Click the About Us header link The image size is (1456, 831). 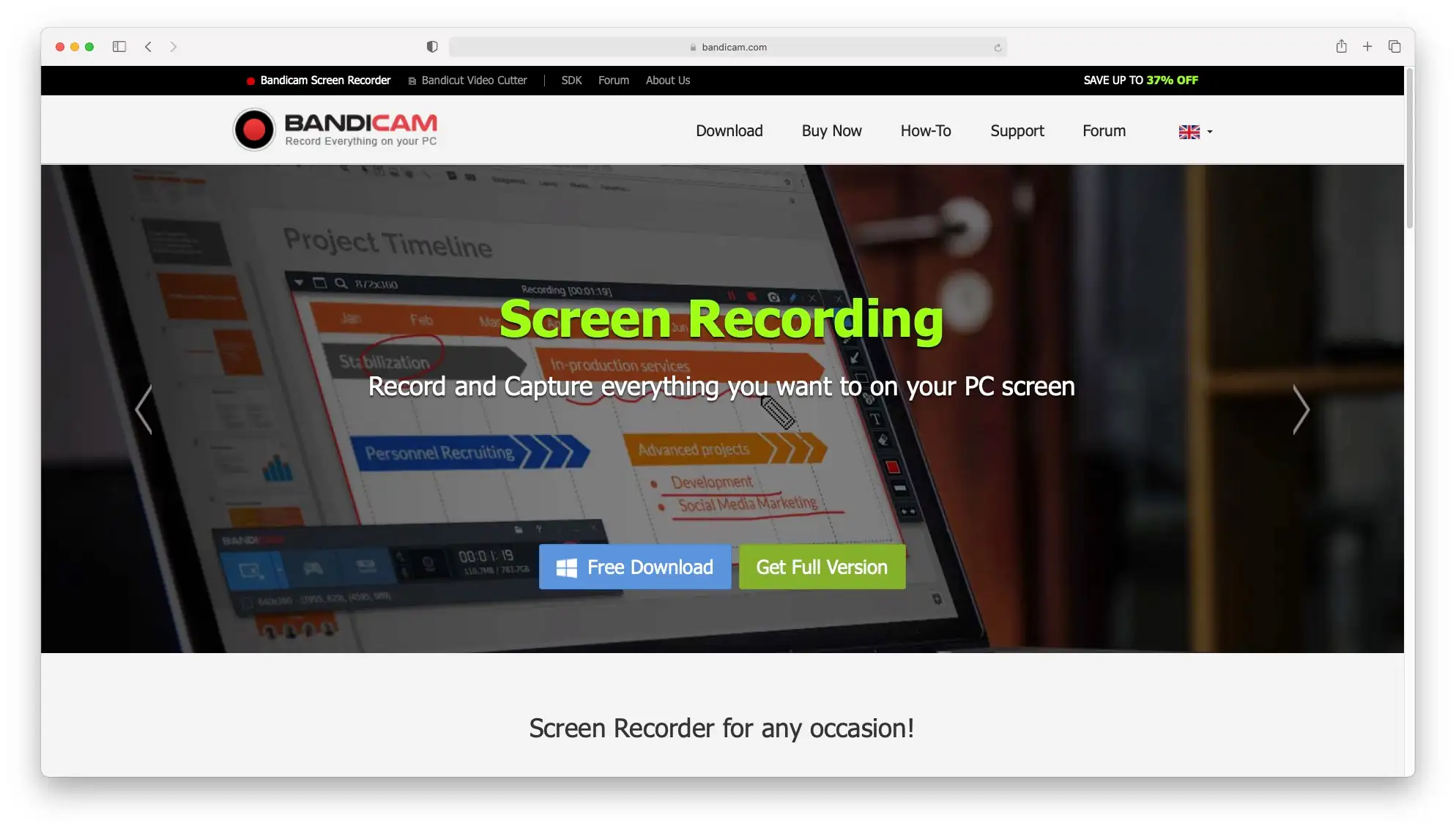coord(667,80)
